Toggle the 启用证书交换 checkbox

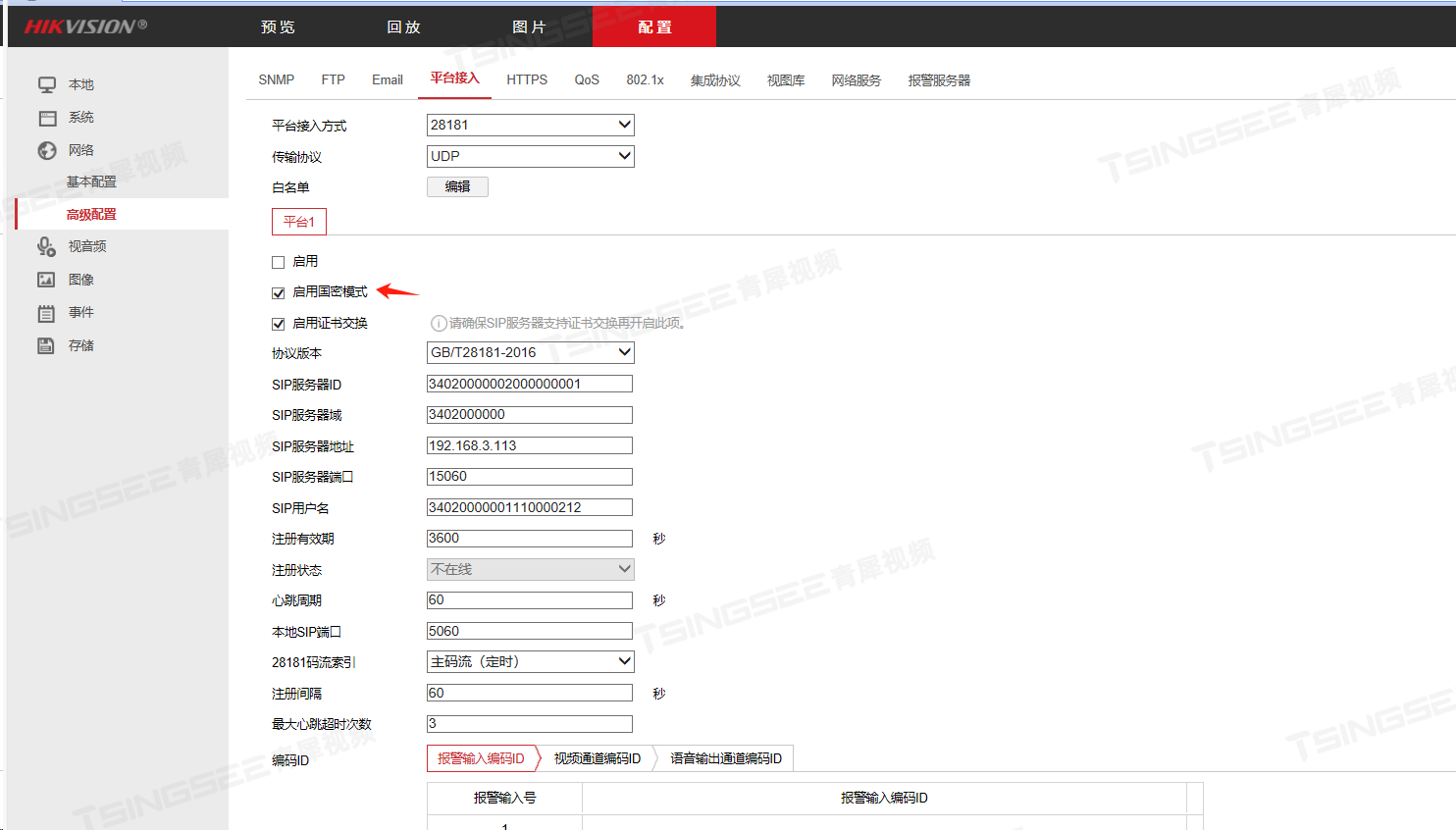(x=279, y=324)
